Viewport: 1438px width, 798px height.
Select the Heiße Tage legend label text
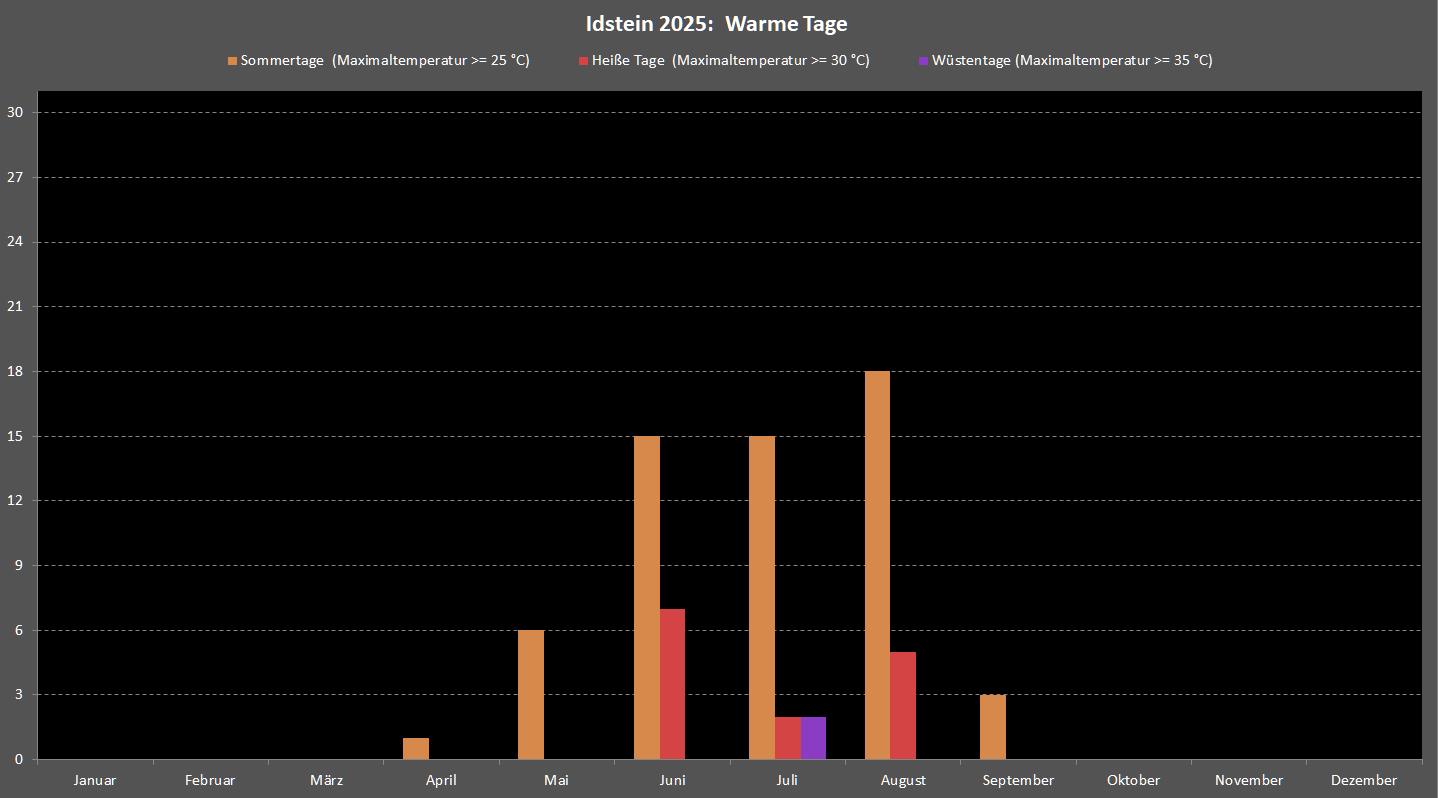coord(730,60)
